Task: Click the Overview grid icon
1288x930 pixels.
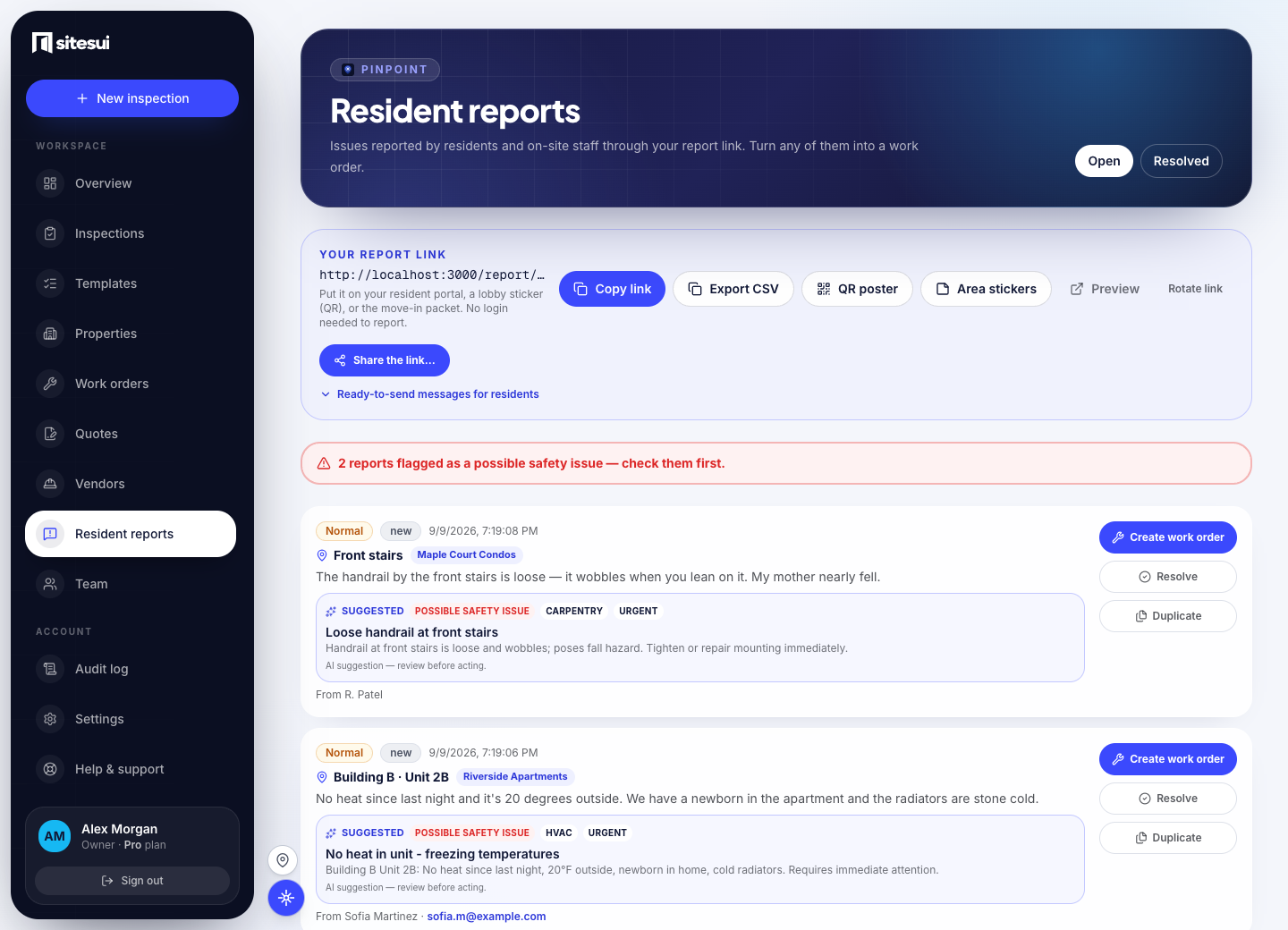Action: [x=50, y=183]
